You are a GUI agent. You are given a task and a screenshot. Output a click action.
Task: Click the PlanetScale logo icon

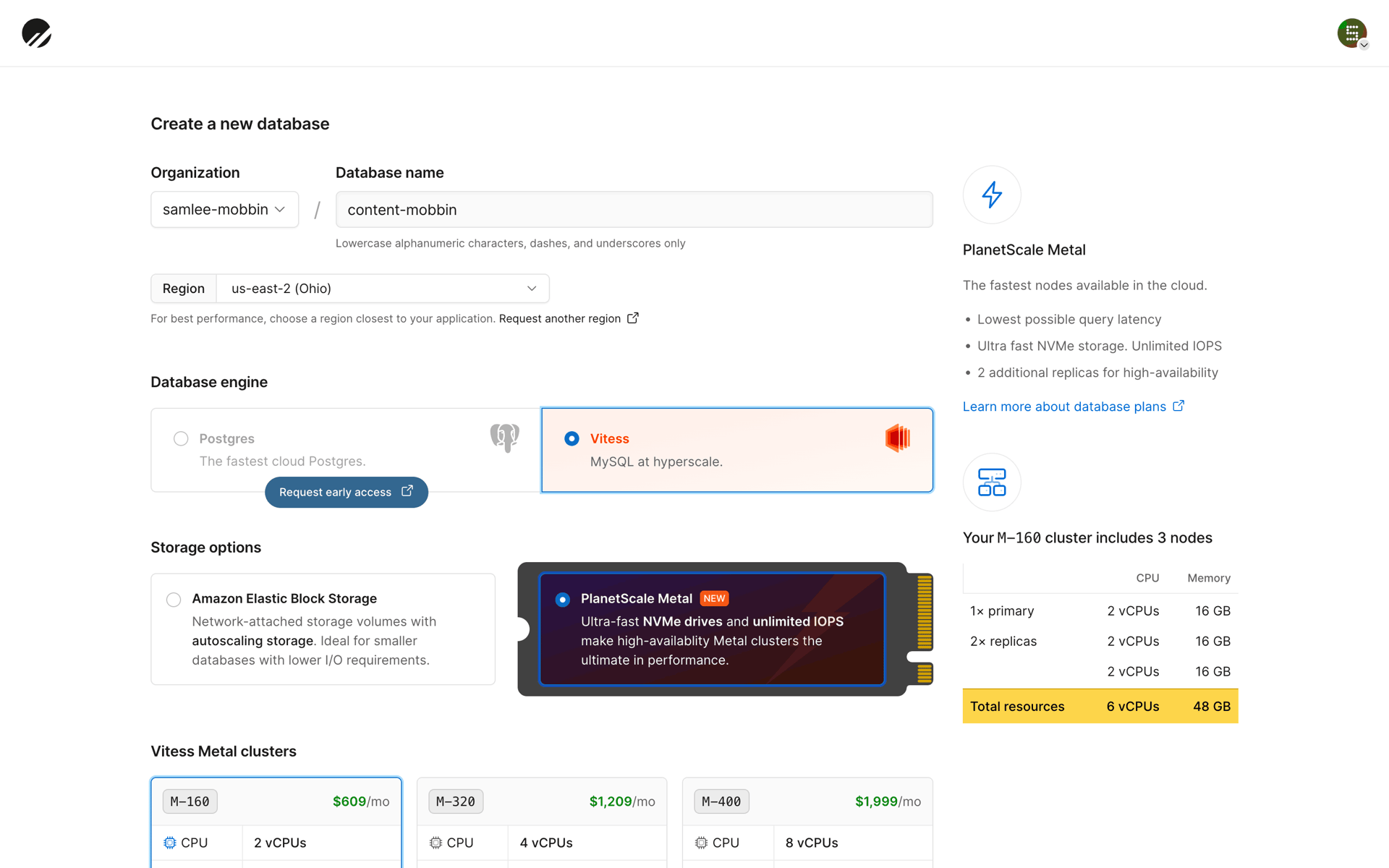36,33
